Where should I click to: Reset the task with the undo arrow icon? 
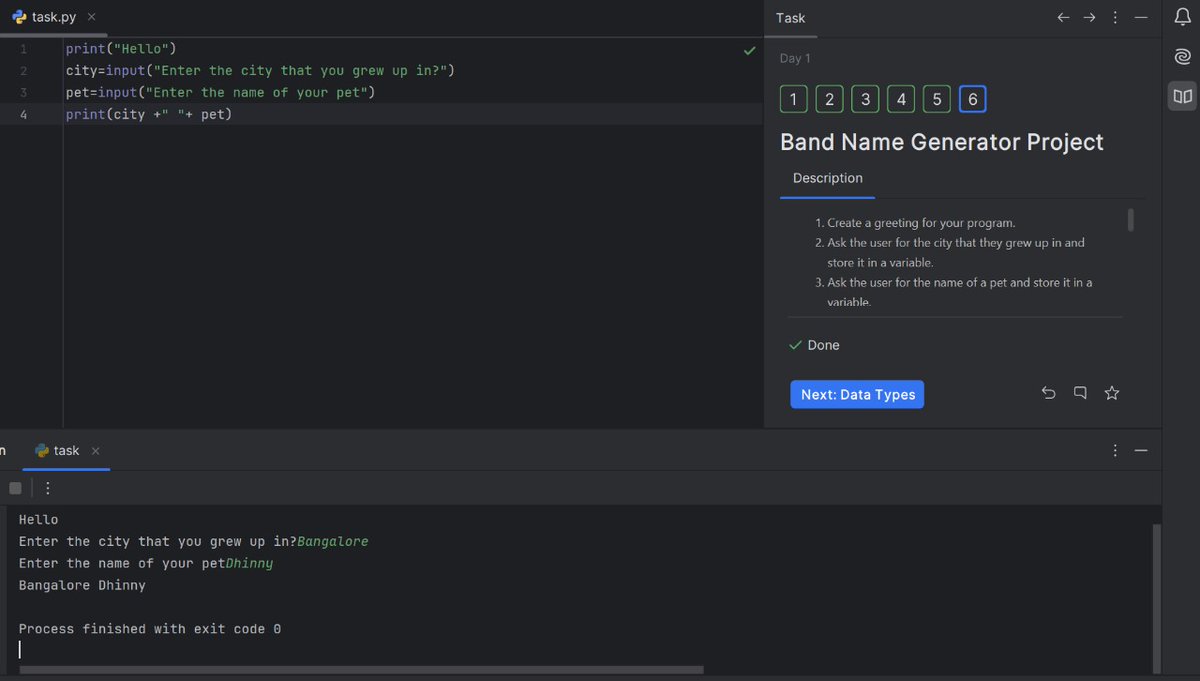point(1048,393)
